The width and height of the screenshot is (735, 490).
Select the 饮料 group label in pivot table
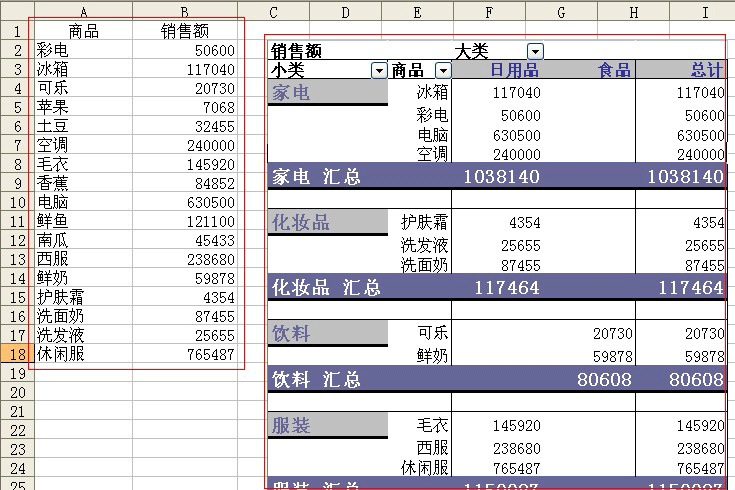click(x=328, y=333)
